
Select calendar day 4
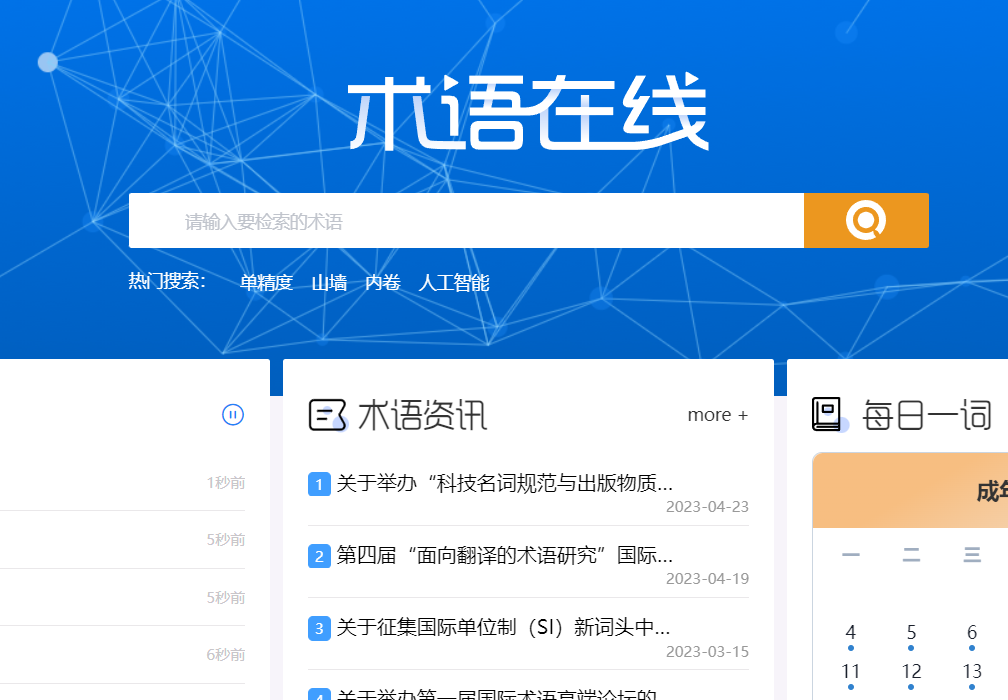pos(850,633)
